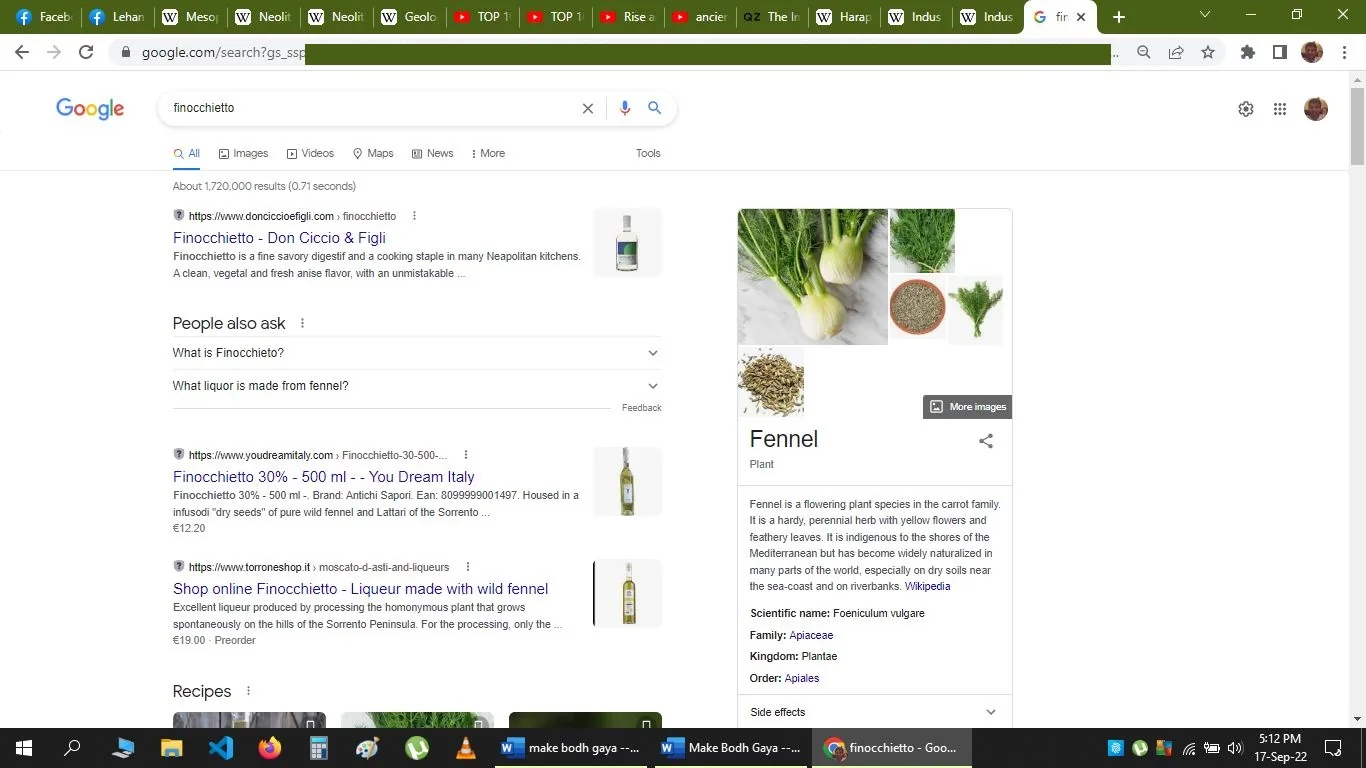Open the Google apps grid
The height and width of the screenshot is (768, 1366).
pyautogui.click(x=1280, y=109)
